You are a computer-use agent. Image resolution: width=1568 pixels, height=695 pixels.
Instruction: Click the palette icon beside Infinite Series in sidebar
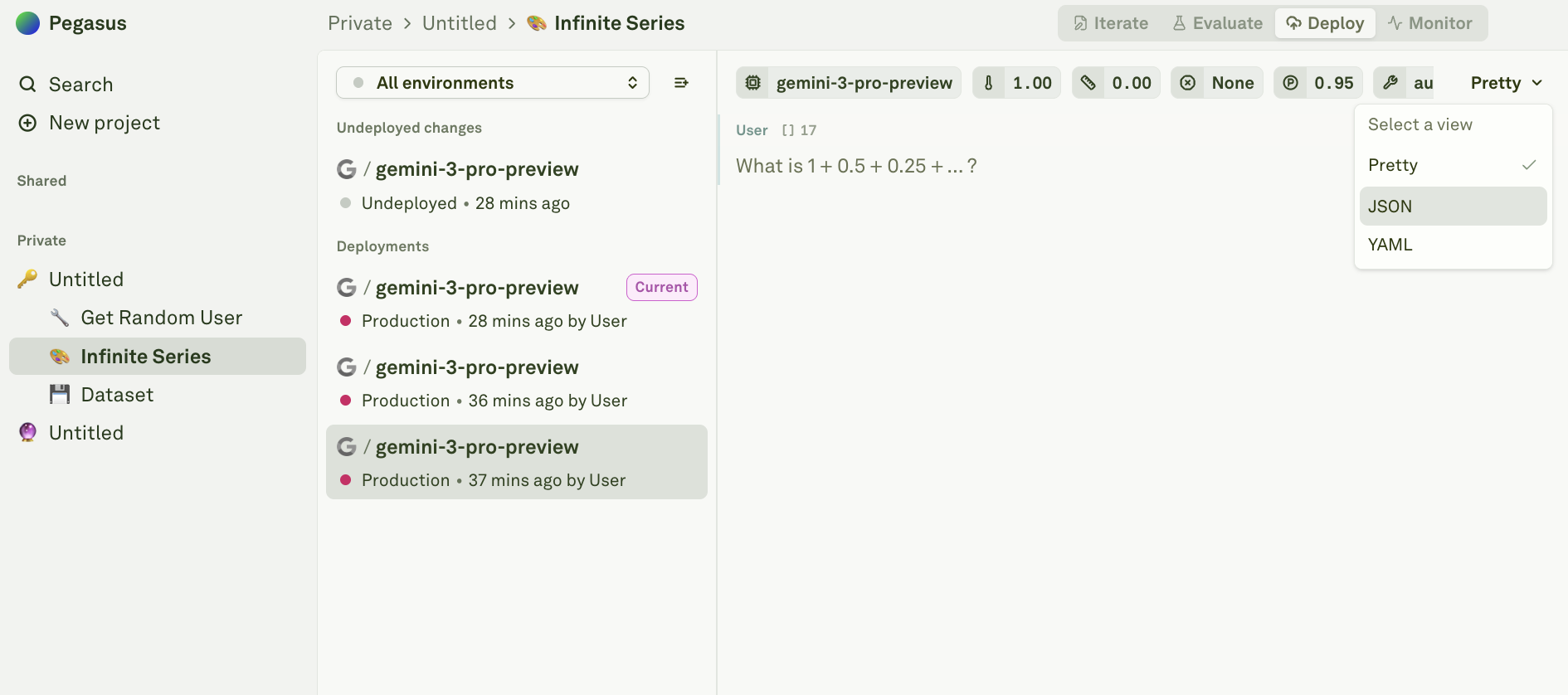(x=59, y=356)
